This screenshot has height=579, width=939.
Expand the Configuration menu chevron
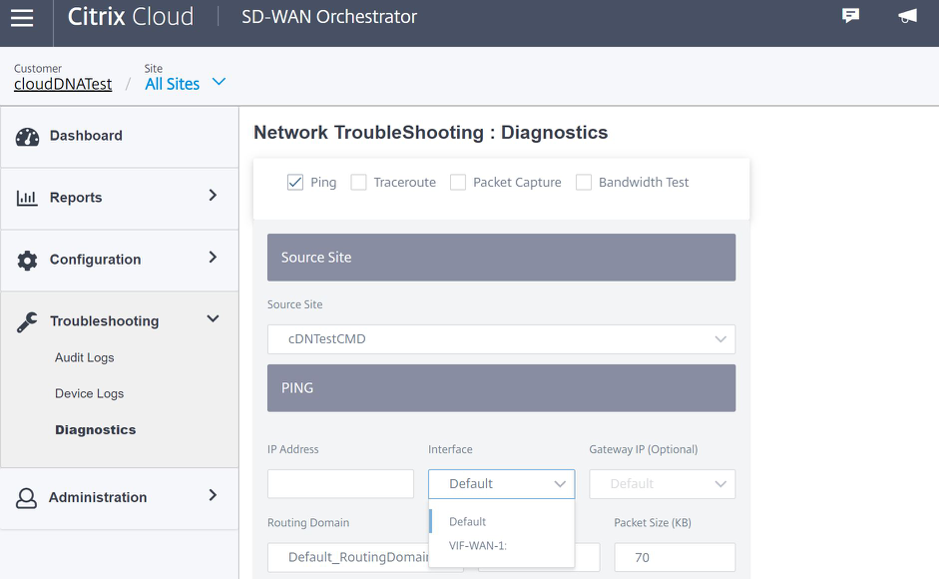coord(213,257)
